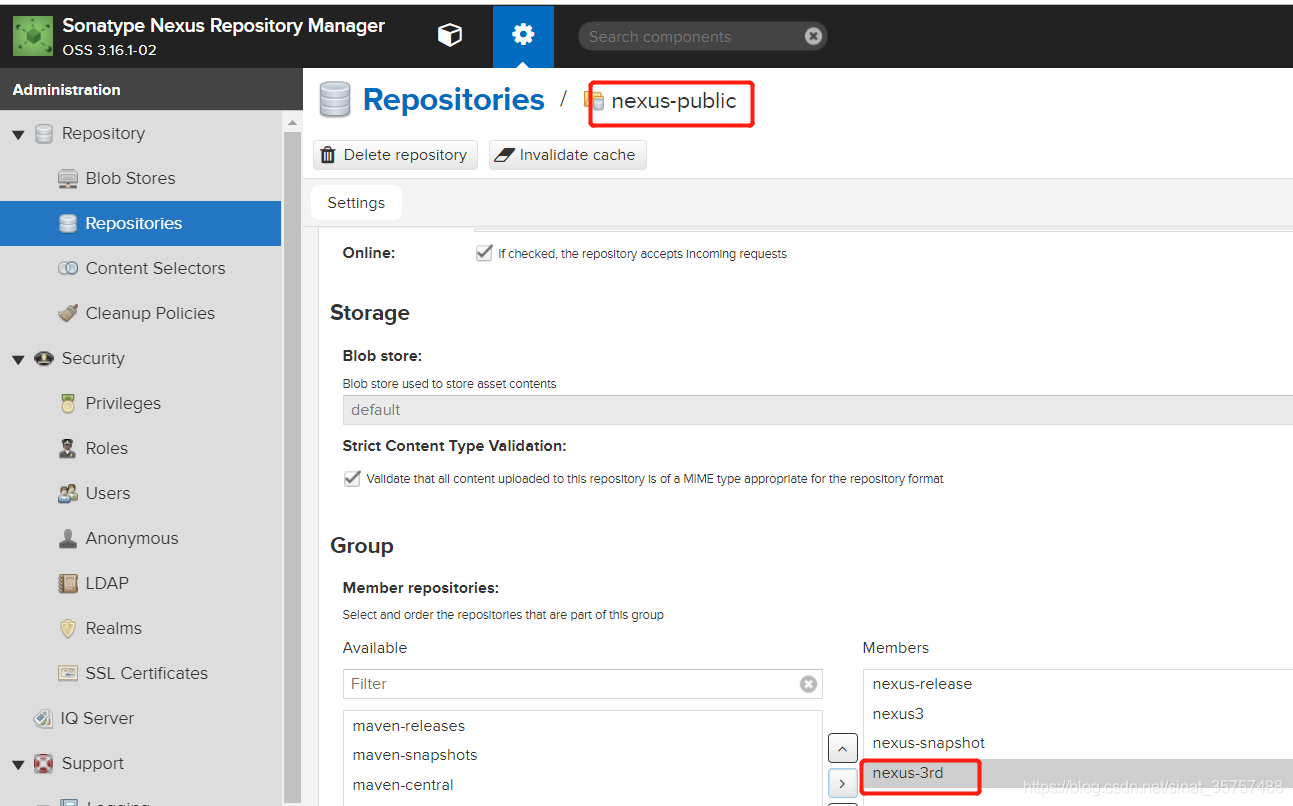The height and width of the screenshot is (806, 1293).
Task: Click the Cleanup Policies broom icon
Action: pos(68,313)
